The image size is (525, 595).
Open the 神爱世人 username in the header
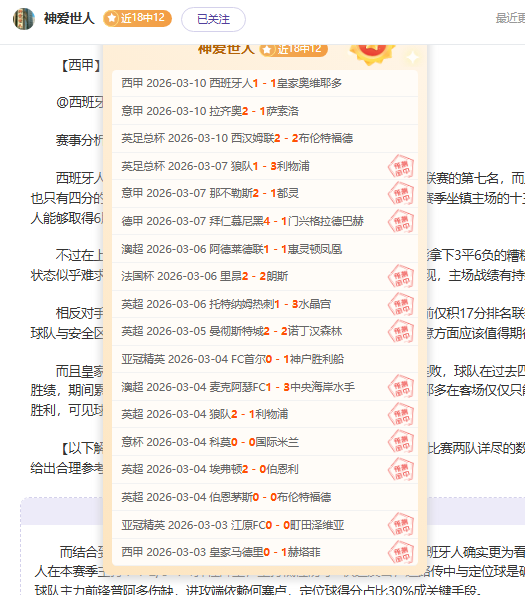(69, 18)
